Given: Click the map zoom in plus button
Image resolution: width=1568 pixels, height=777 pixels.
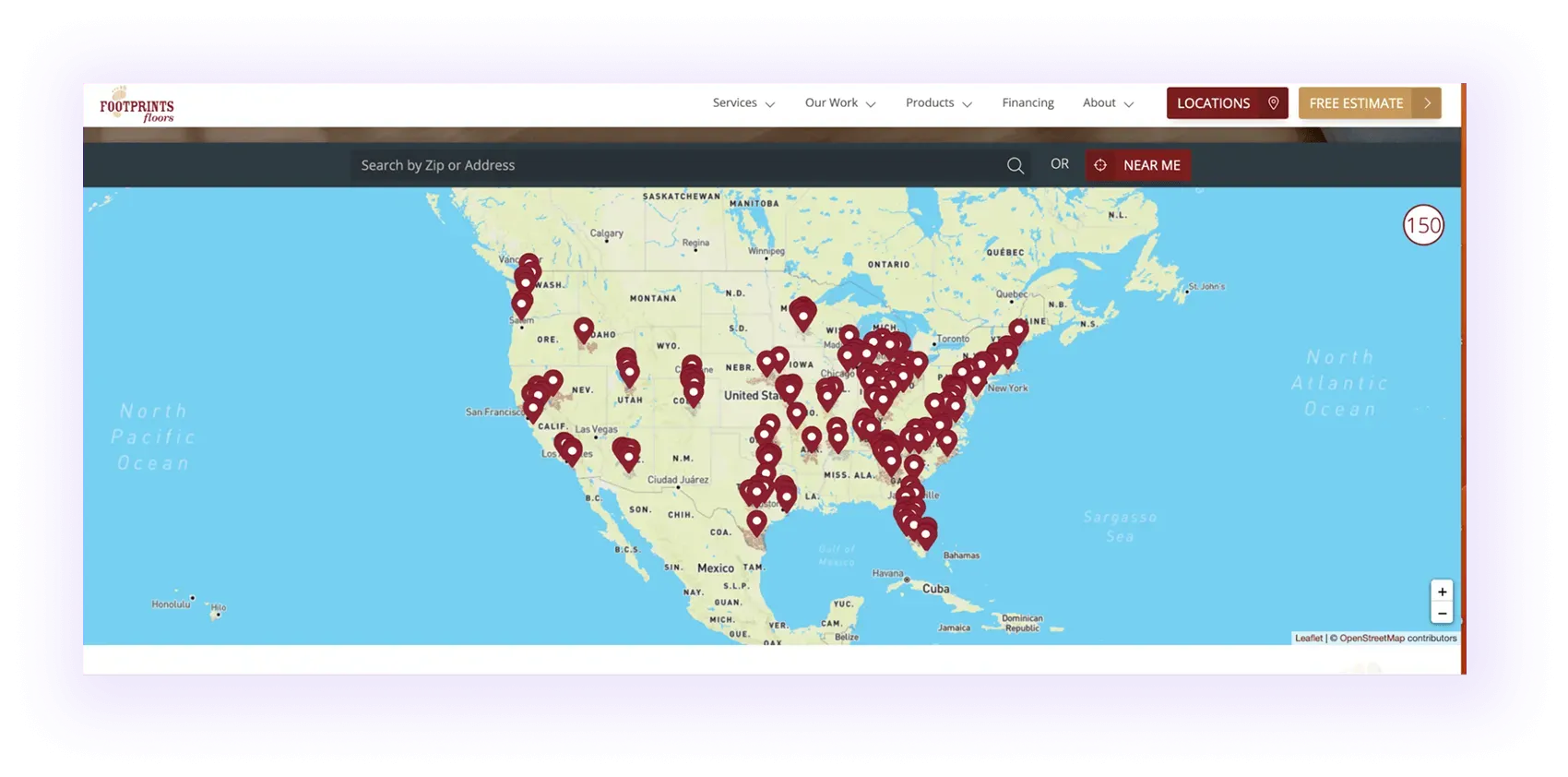Looking at the screenshot, I should (1442, 592).
